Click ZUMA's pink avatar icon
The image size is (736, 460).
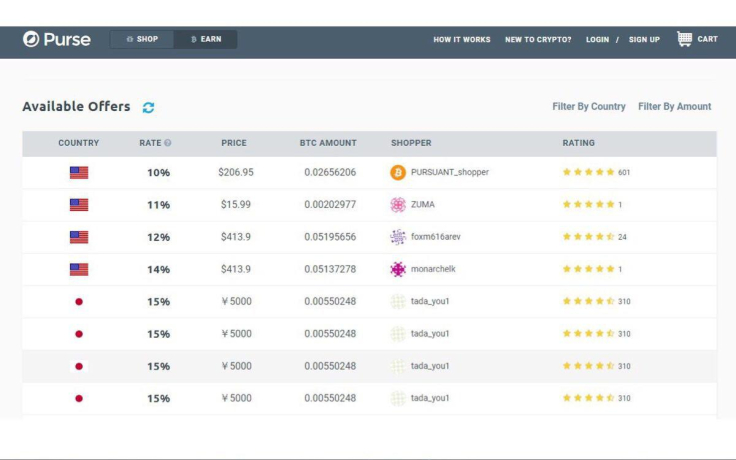tap(398, 205)
